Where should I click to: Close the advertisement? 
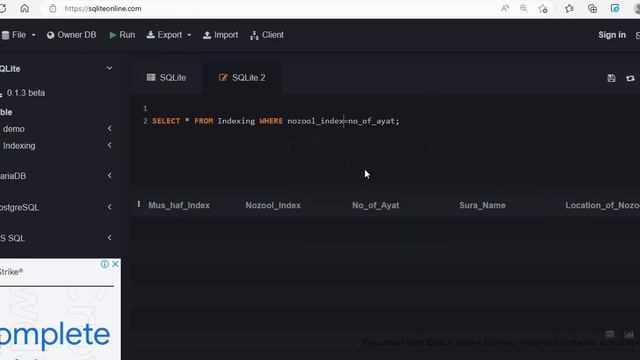coord(115,264)
